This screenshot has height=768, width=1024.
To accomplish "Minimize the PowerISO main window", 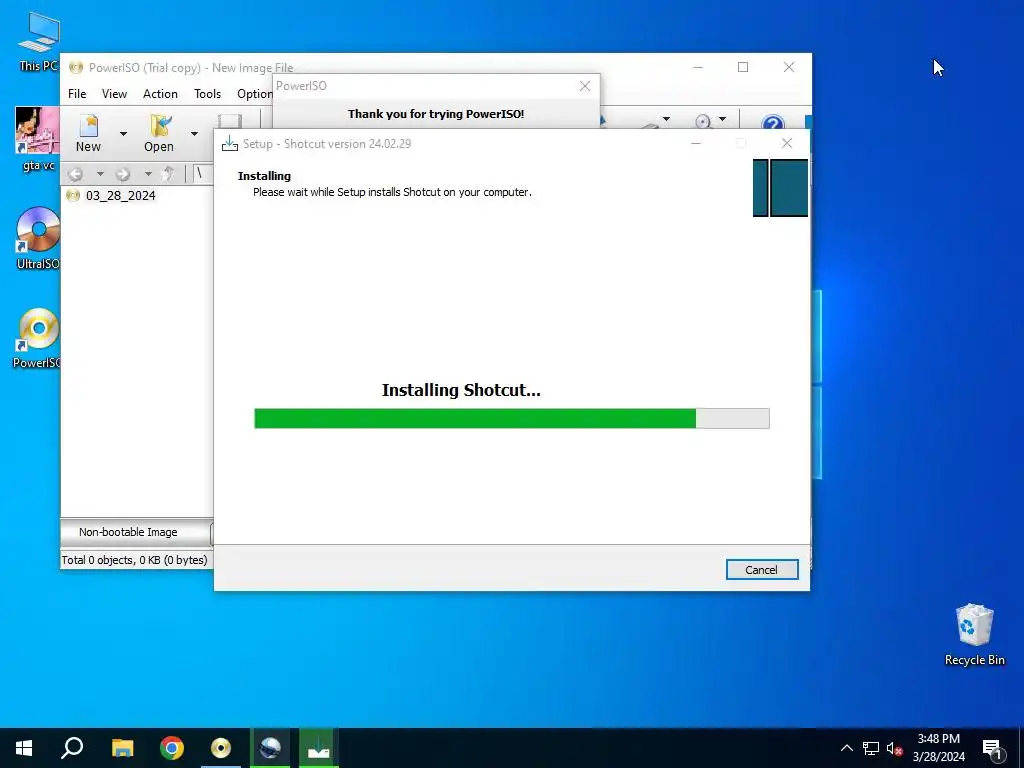I will [x=697, y=67].
